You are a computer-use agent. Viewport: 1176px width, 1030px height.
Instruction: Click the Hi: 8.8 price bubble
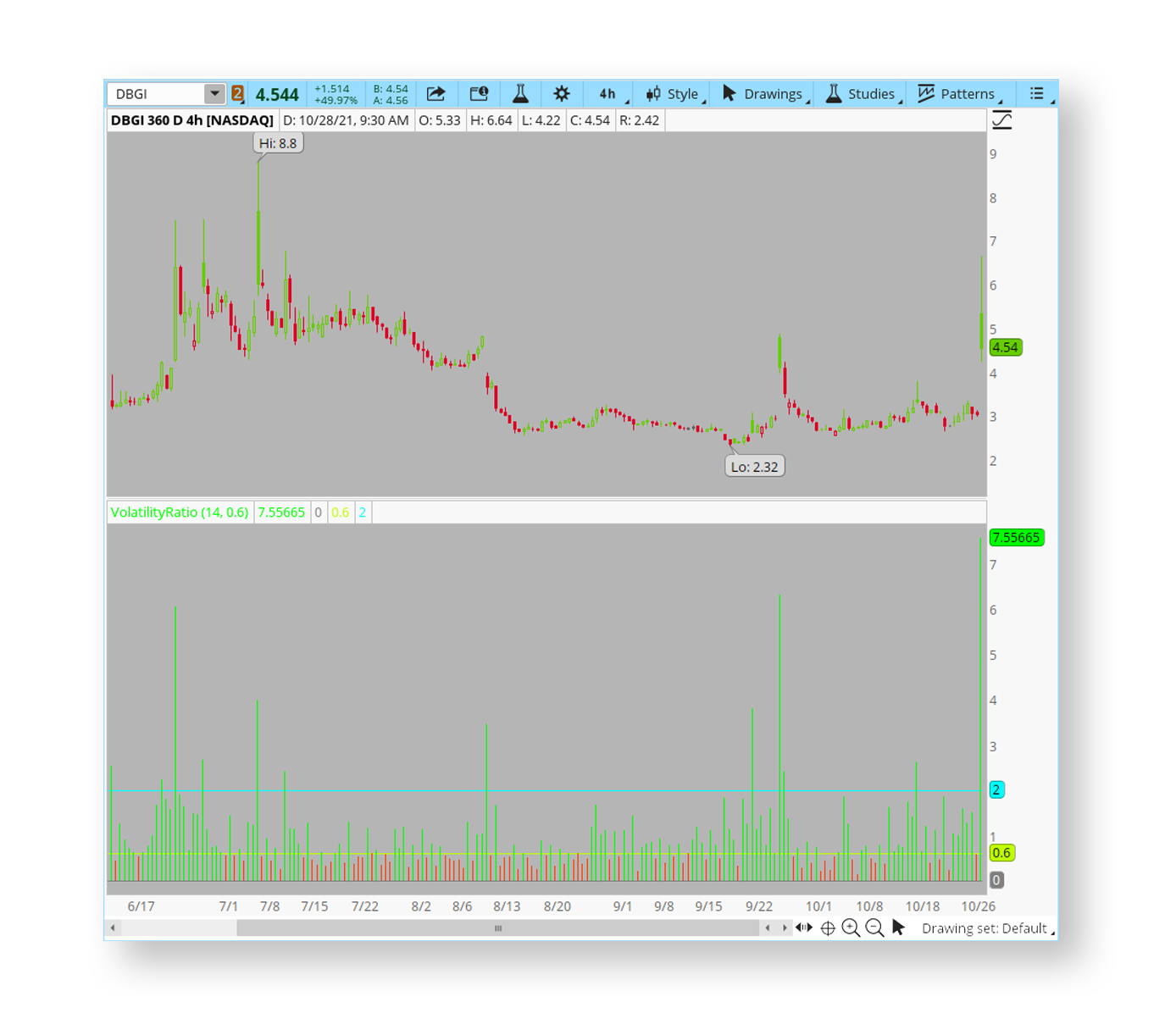[278, 143]
